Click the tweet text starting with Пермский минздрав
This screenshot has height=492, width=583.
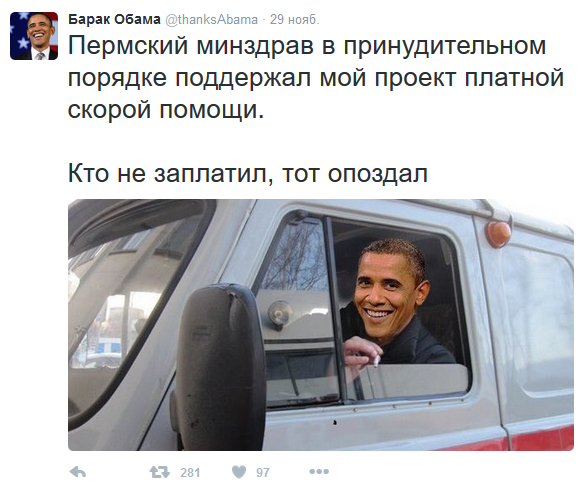click(x=316, y=78)
